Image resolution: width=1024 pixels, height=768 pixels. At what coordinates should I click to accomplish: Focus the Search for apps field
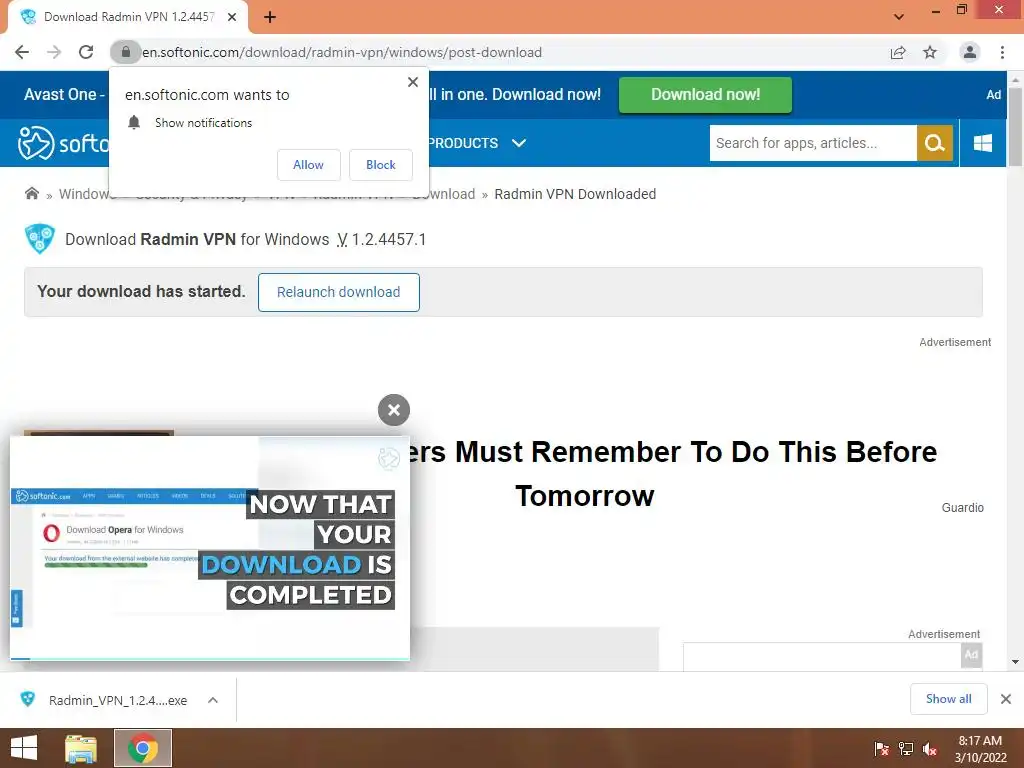tap(813, 143)
